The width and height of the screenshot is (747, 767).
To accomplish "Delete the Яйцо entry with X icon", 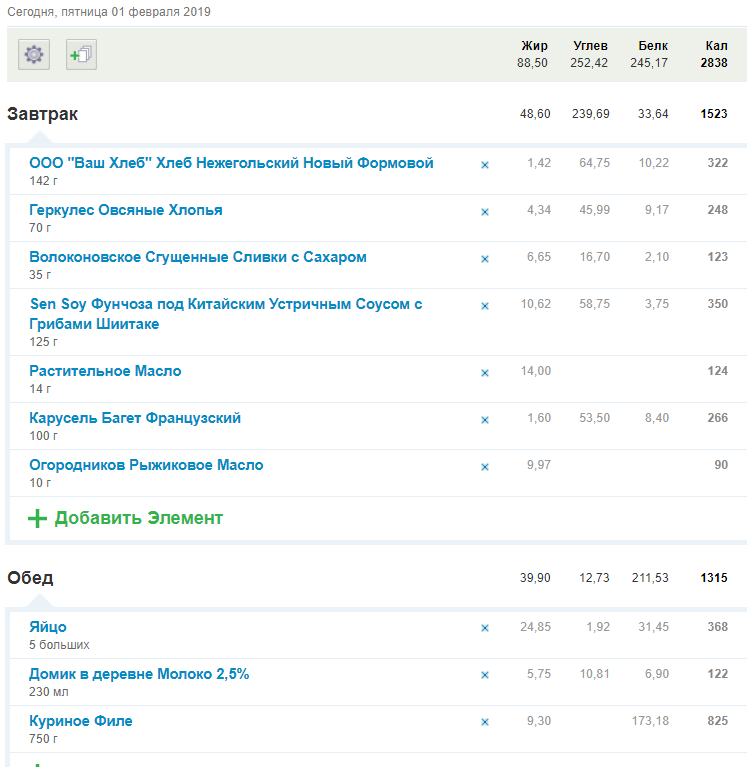I will pos(485,629).
